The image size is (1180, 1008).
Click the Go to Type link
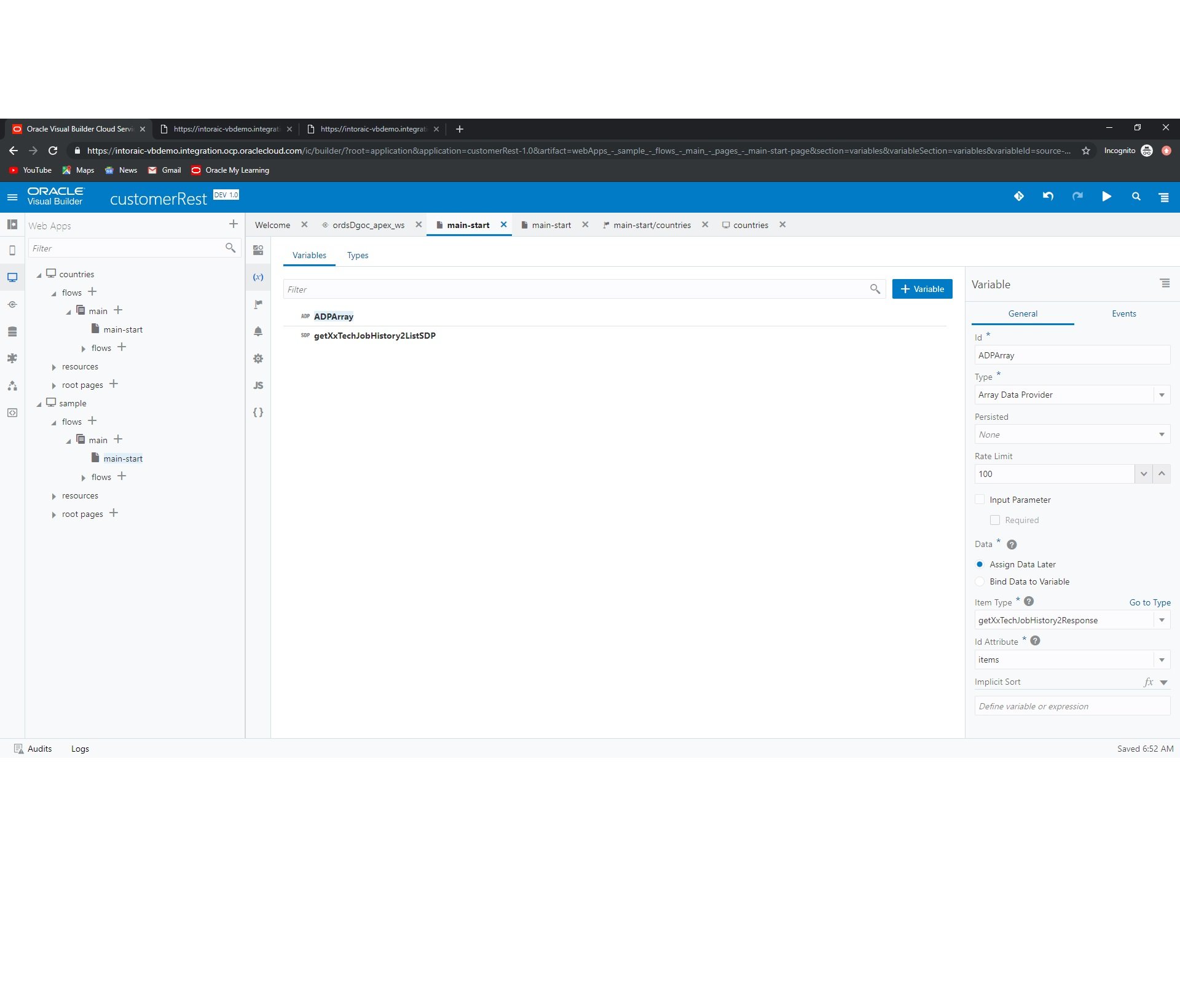[1149, 602]
